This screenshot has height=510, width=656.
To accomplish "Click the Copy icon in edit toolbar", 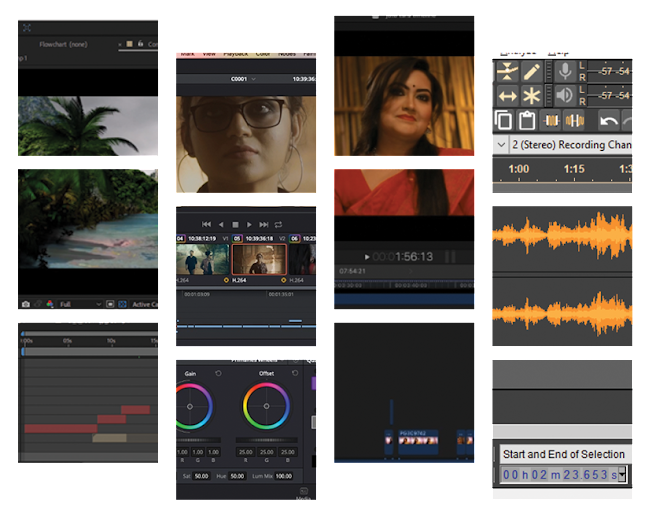I will pyautogui.click(x=504, y=120).
